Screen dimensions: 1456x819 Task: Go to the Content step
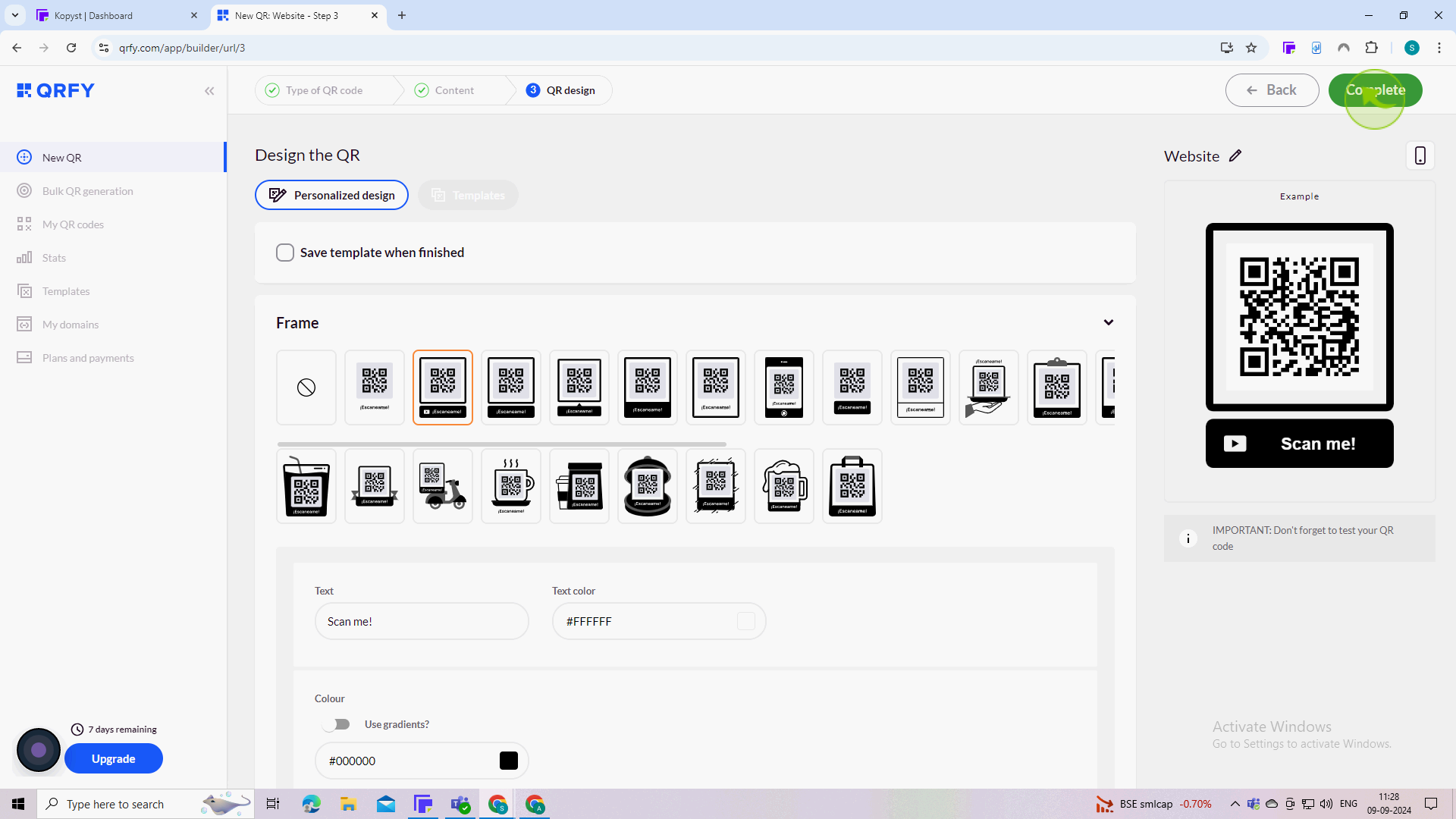coord(444,90)
